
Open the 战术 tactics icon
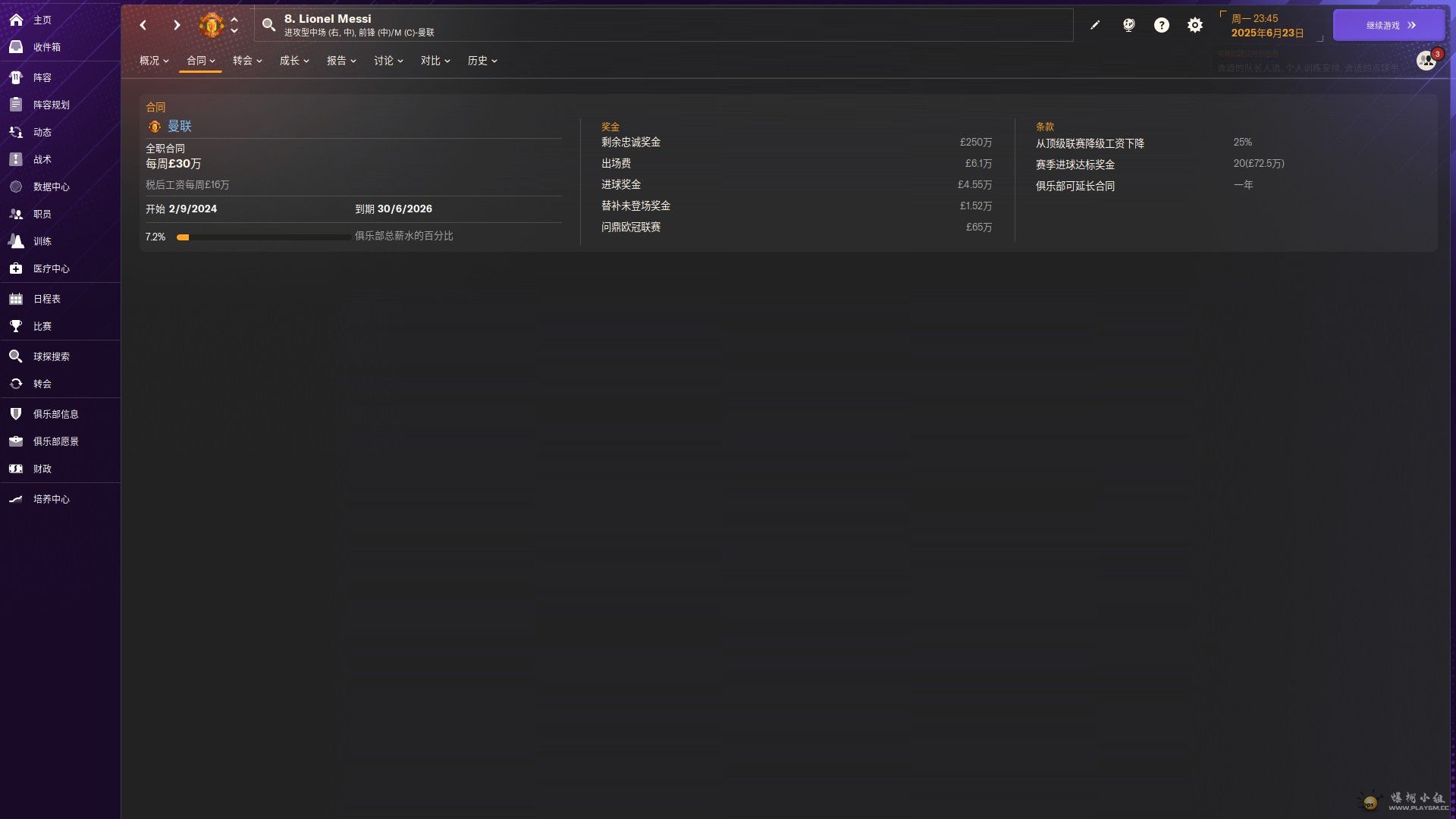point(16,159)
